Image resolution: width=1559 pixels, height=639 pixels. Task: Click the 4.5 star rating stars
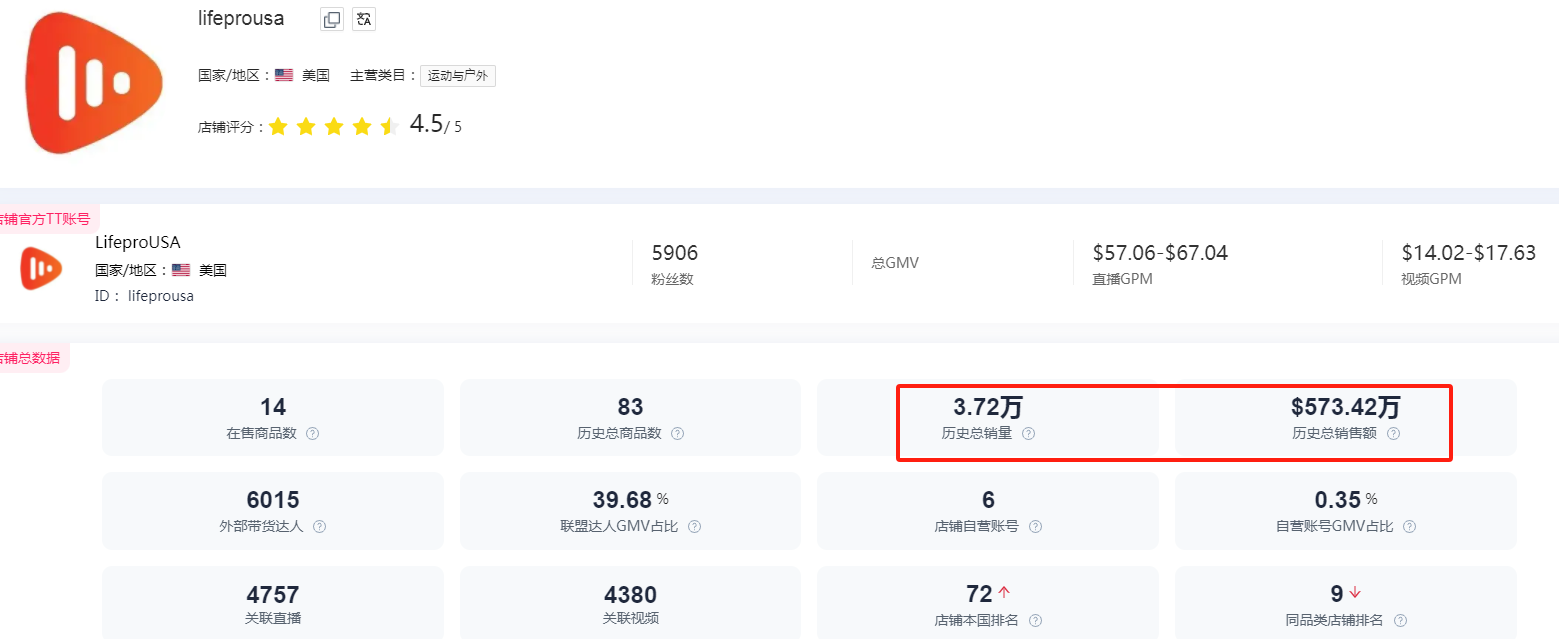click(x=333, y=127)
